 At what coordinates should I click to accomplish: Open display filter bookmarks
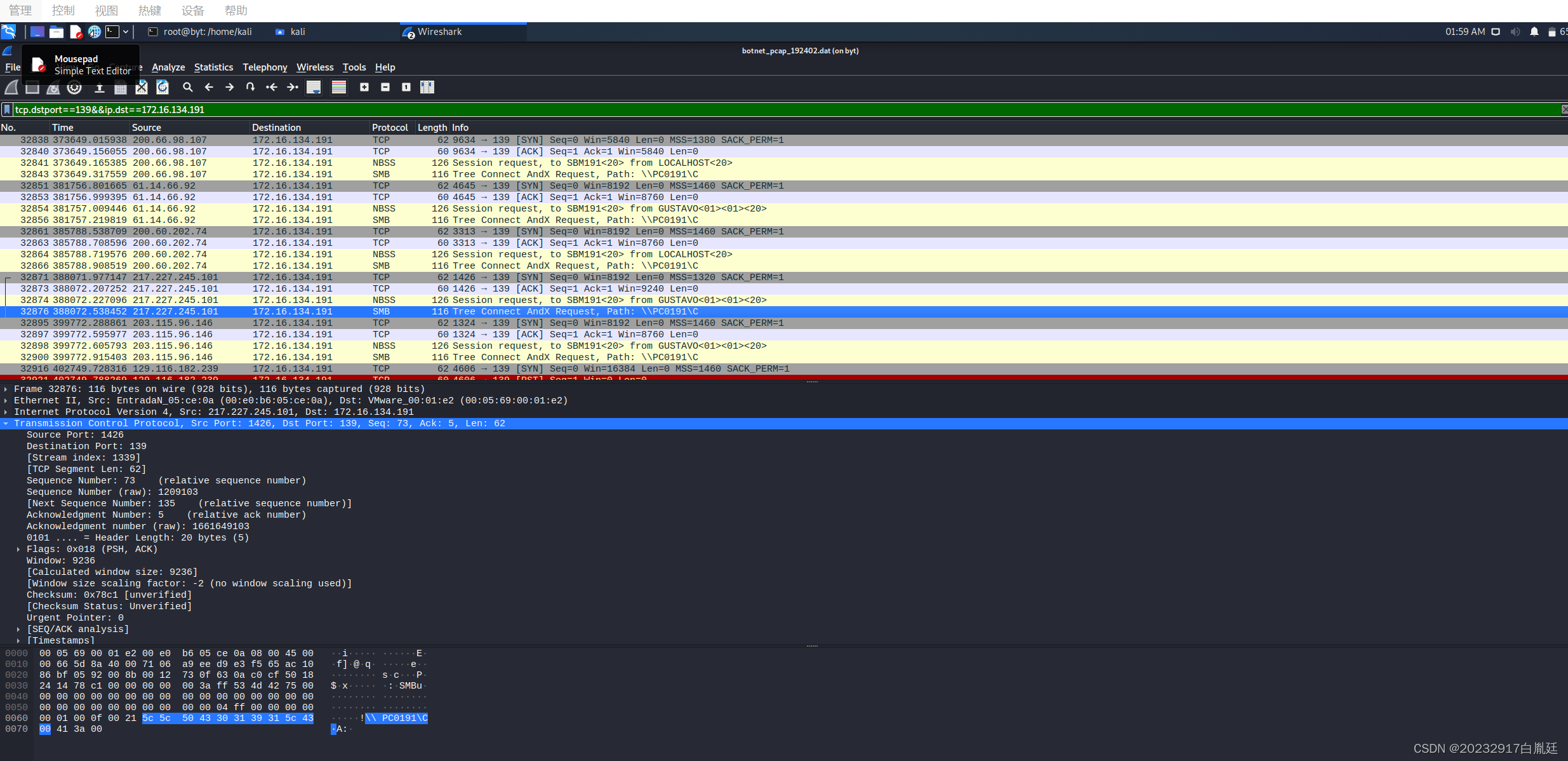[7, 109]
